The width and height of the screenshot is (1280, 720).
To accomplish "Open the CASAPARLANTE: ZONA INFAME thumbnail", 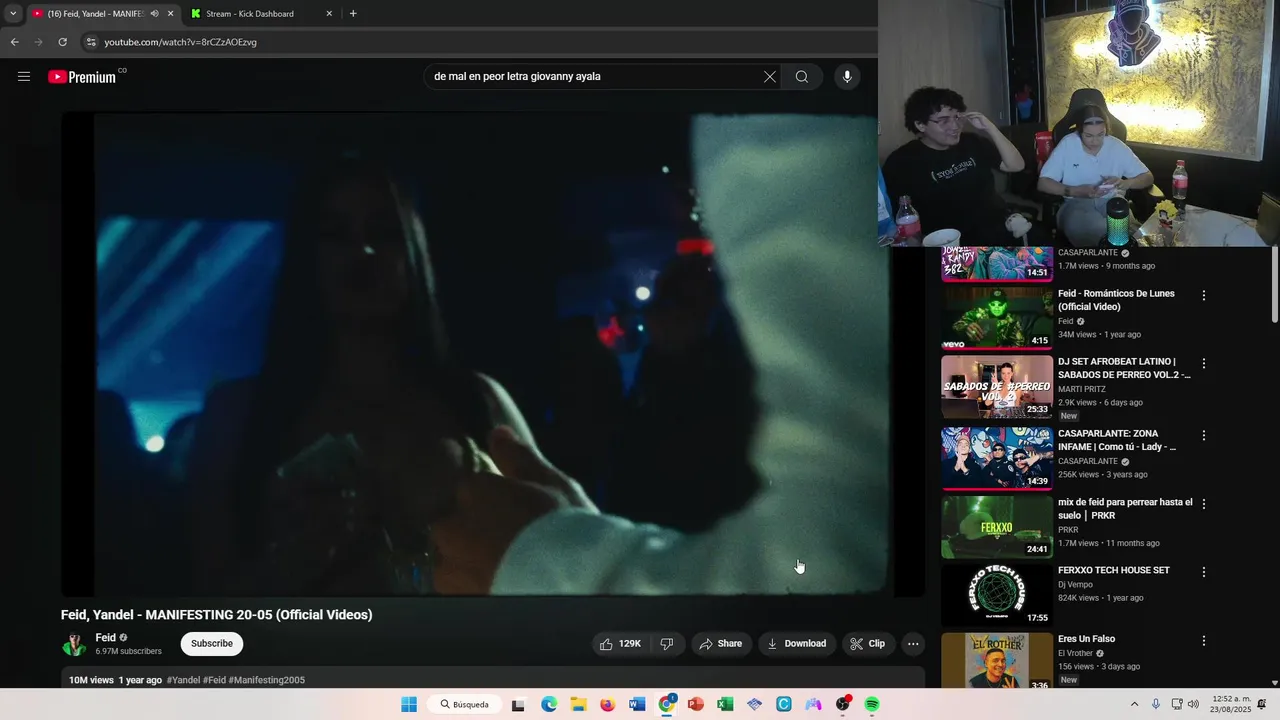I will tap(997, 458).
